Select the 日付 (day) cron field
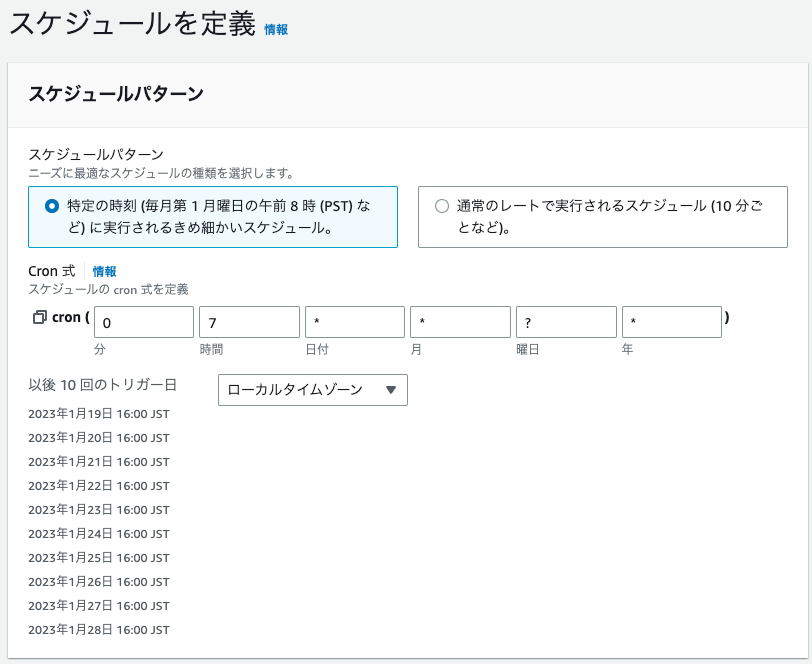Image resolution: width=812 pixels, height=664 pixels. [x=354, y=321]
